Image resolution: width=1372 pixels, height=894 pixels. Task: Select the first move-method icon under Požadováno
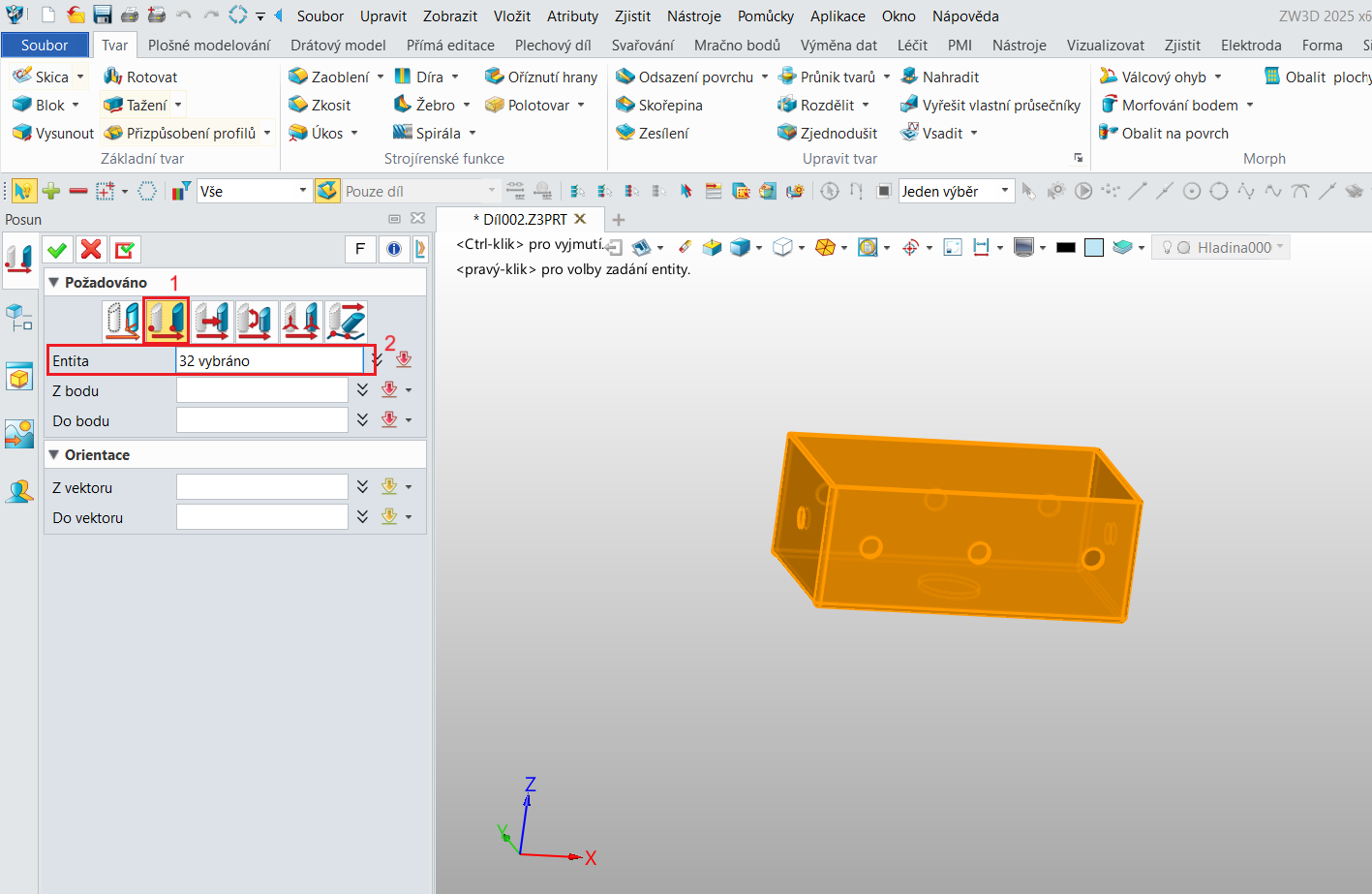point(122,321)
